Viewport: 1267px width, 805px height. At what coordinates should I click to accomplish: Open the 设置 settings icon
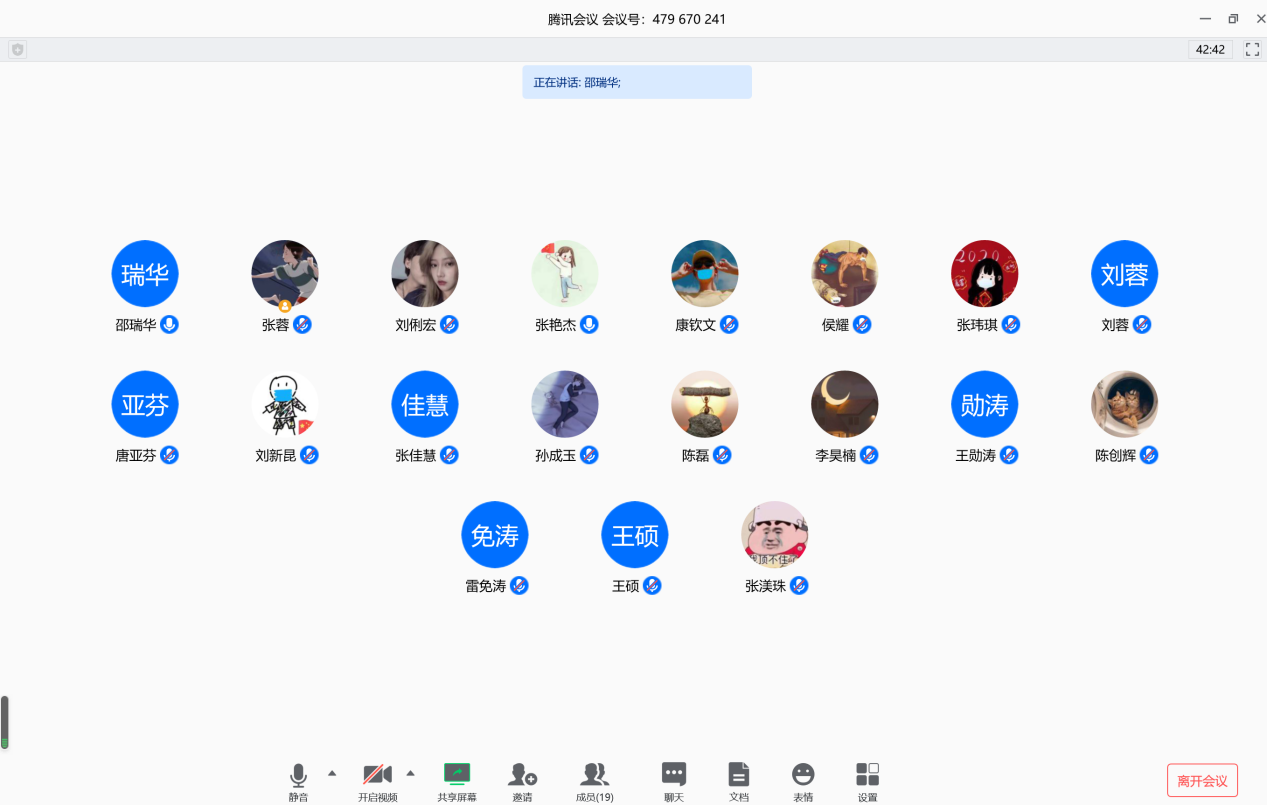[867, 775]
